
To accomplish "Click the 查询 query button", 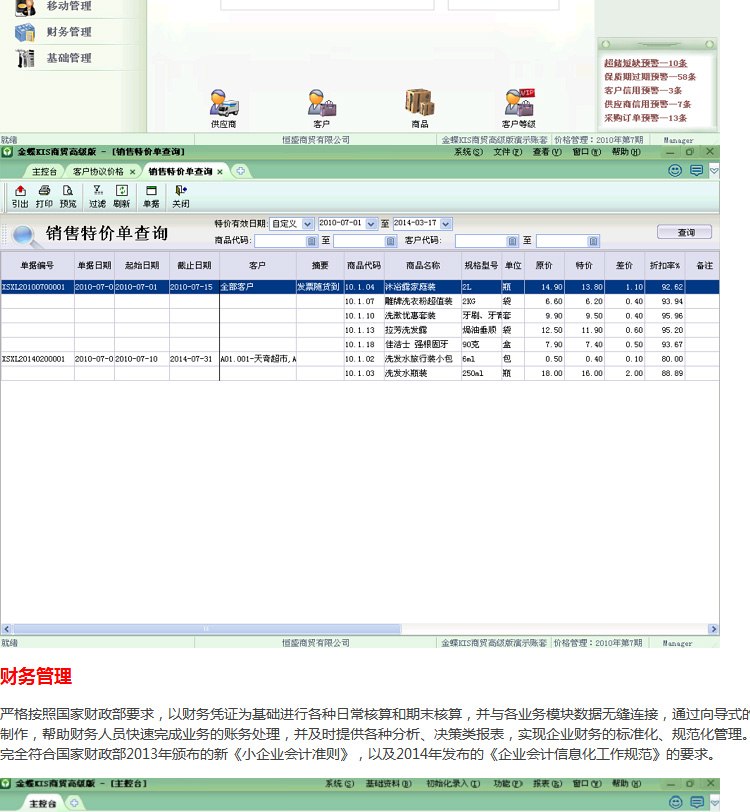I will click(x=685, y=232).
